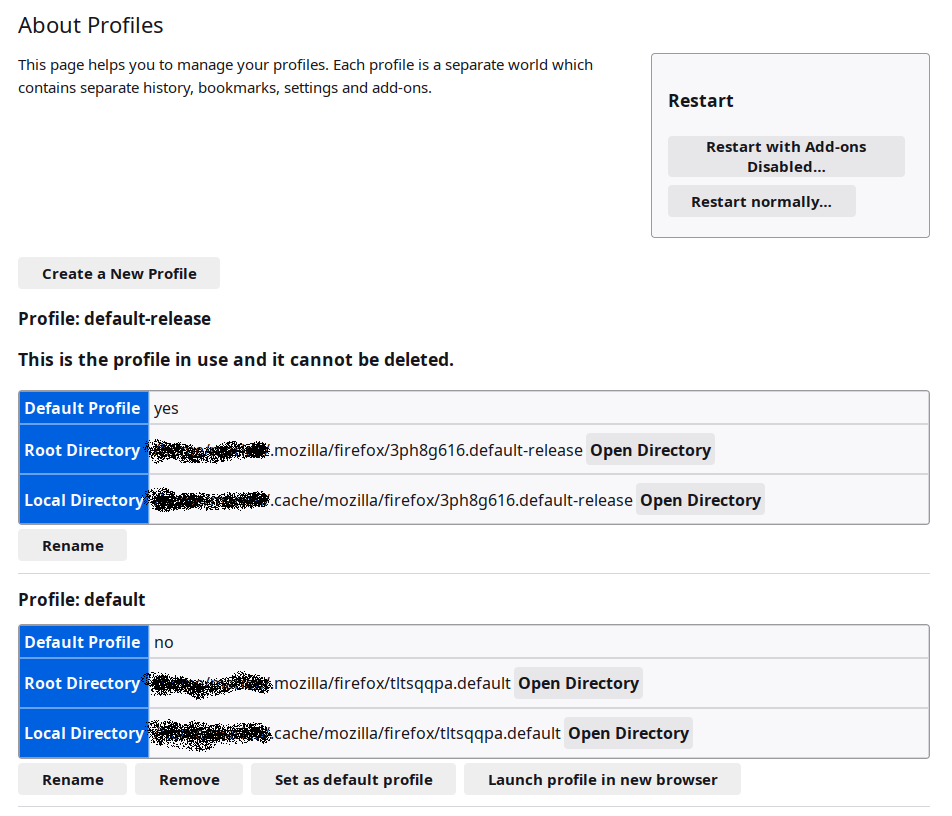Open Root Directory of tltsqqpa.default profile

[578, 683]
